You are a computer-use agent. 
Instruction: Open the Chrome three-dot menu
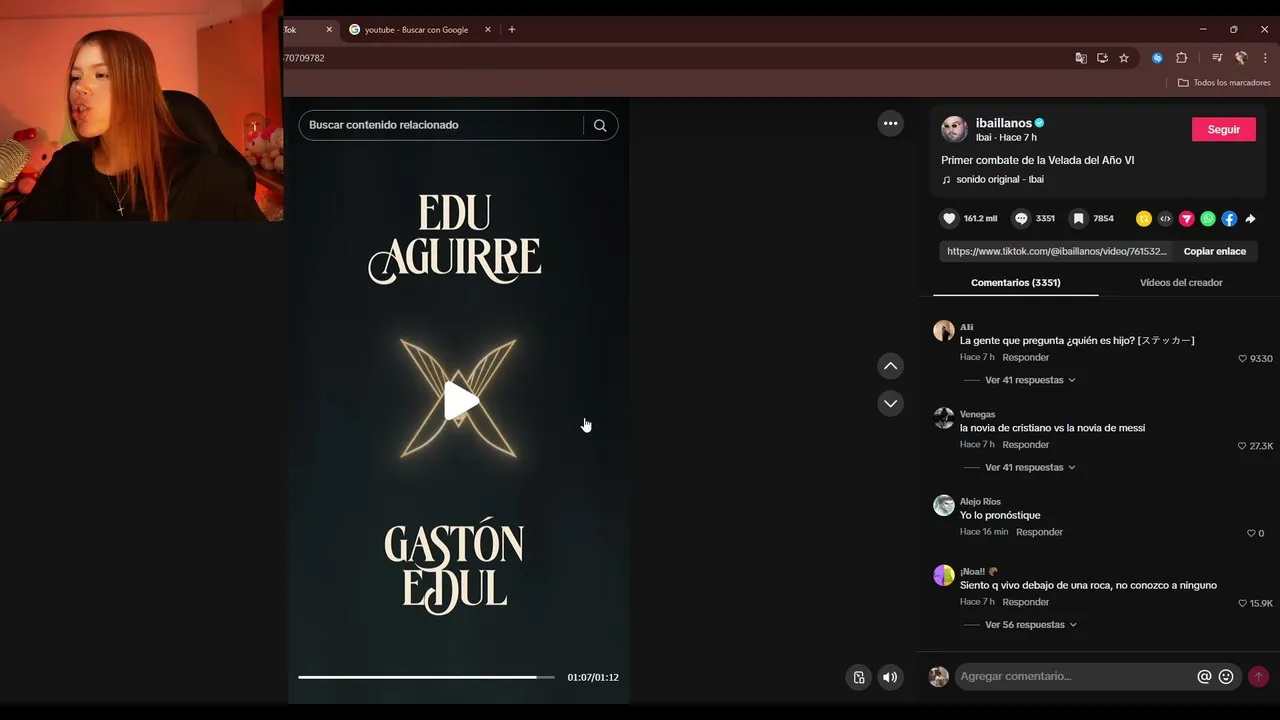(1265, 58)
